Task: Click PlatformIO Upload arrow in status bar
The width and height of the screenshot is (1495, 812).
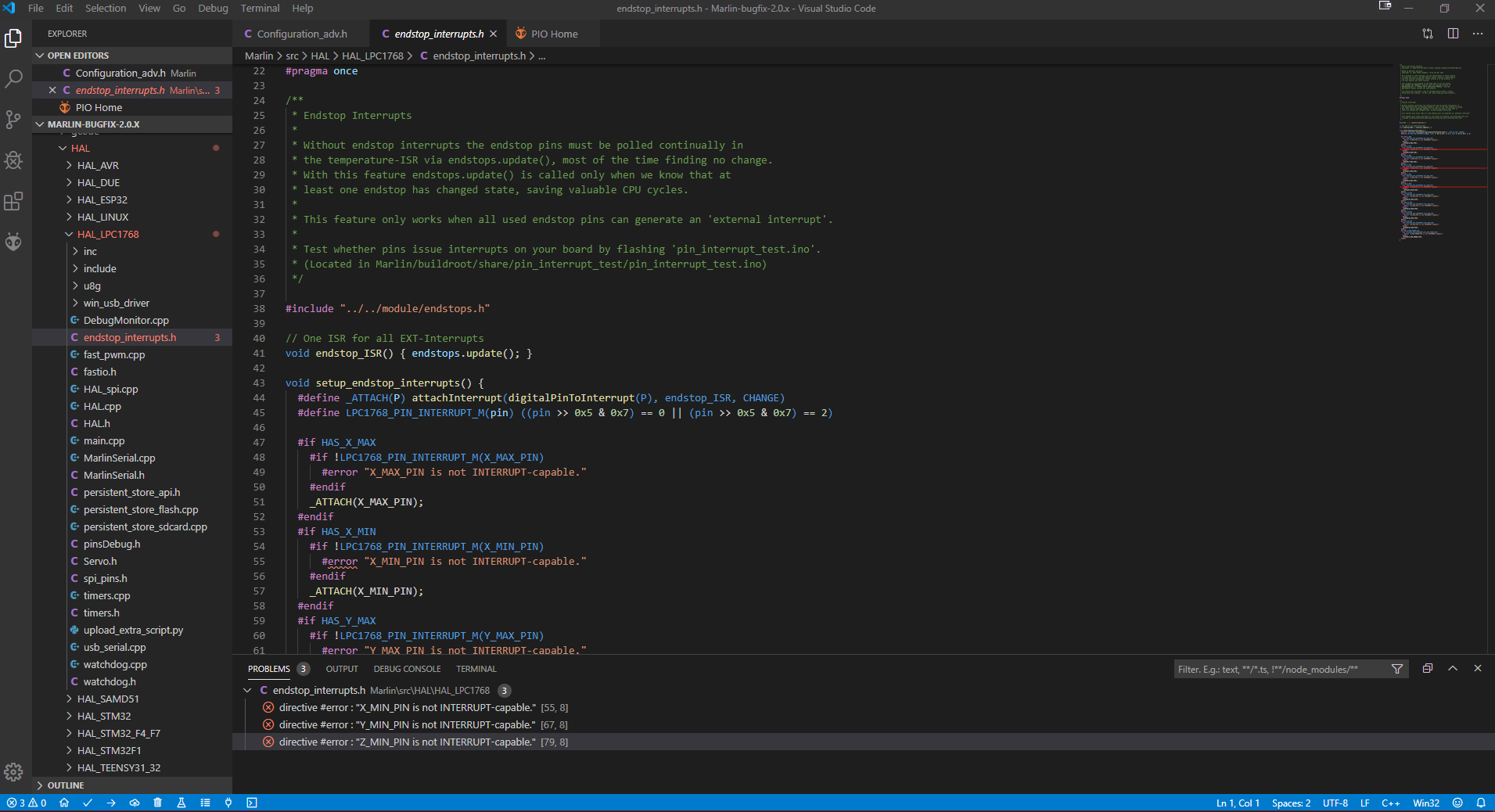Action: pos(111,803)
